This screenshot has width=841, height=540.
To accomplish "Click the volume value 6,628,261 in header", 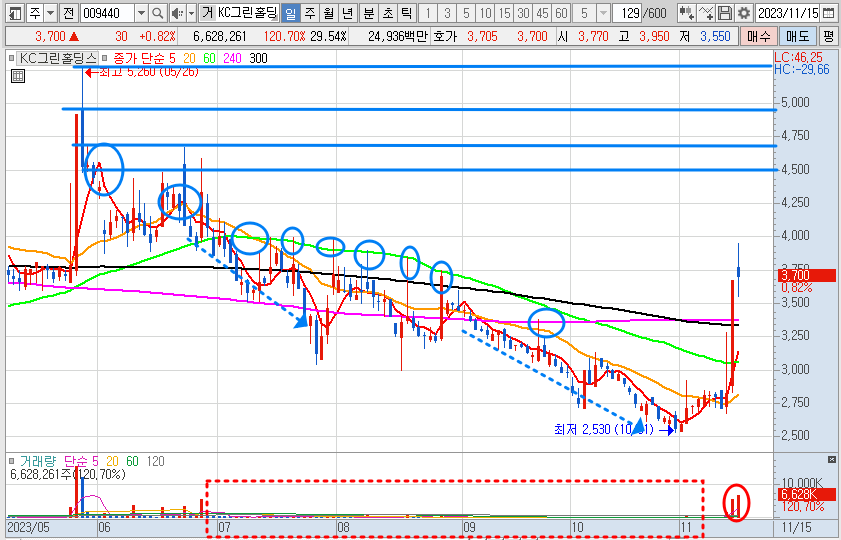I will pyautogui.click(x=220, y=36).
